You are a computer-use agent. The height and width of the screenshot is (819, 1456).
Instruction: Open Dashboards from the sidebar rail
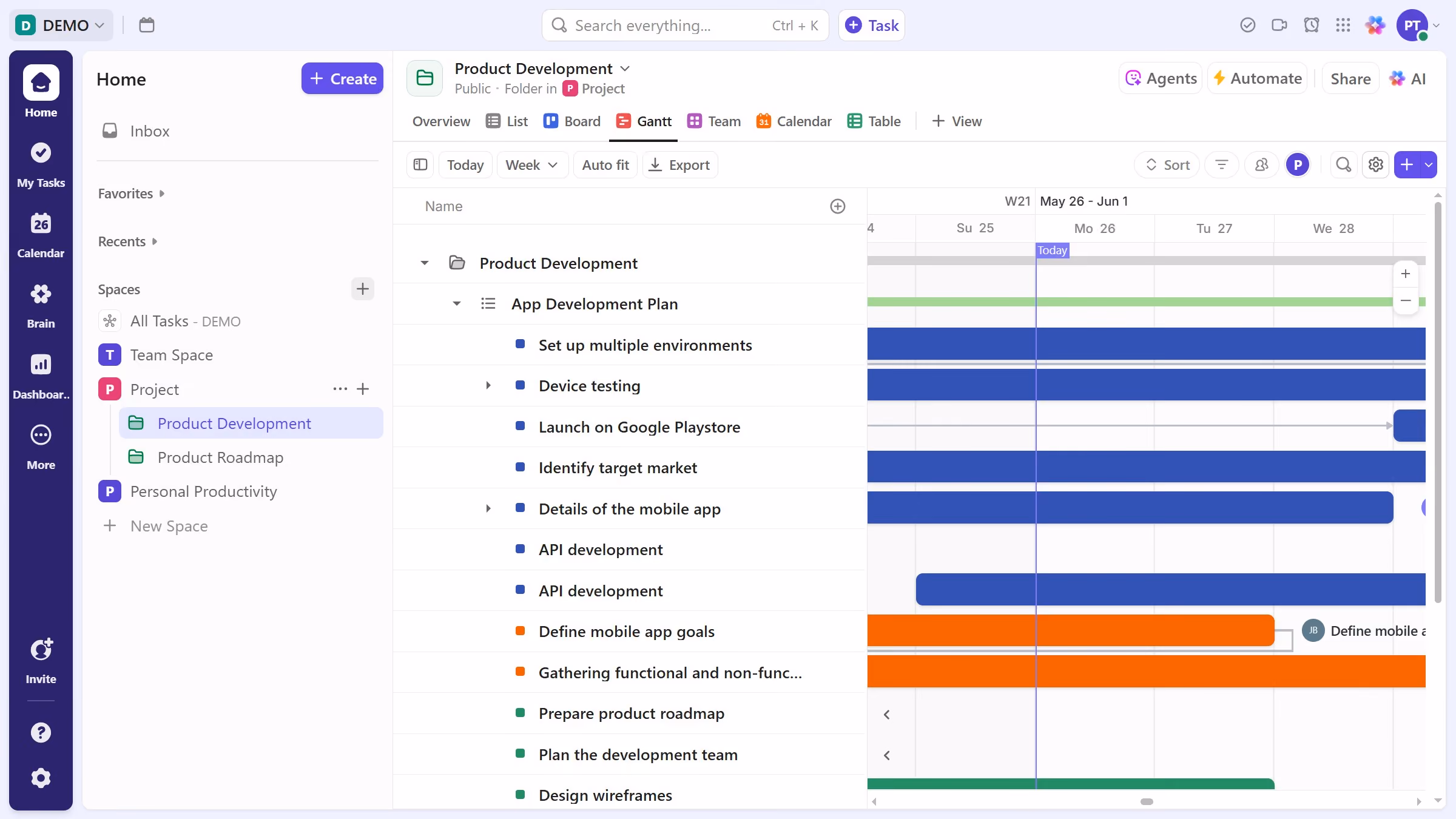(x=41, y=376)
